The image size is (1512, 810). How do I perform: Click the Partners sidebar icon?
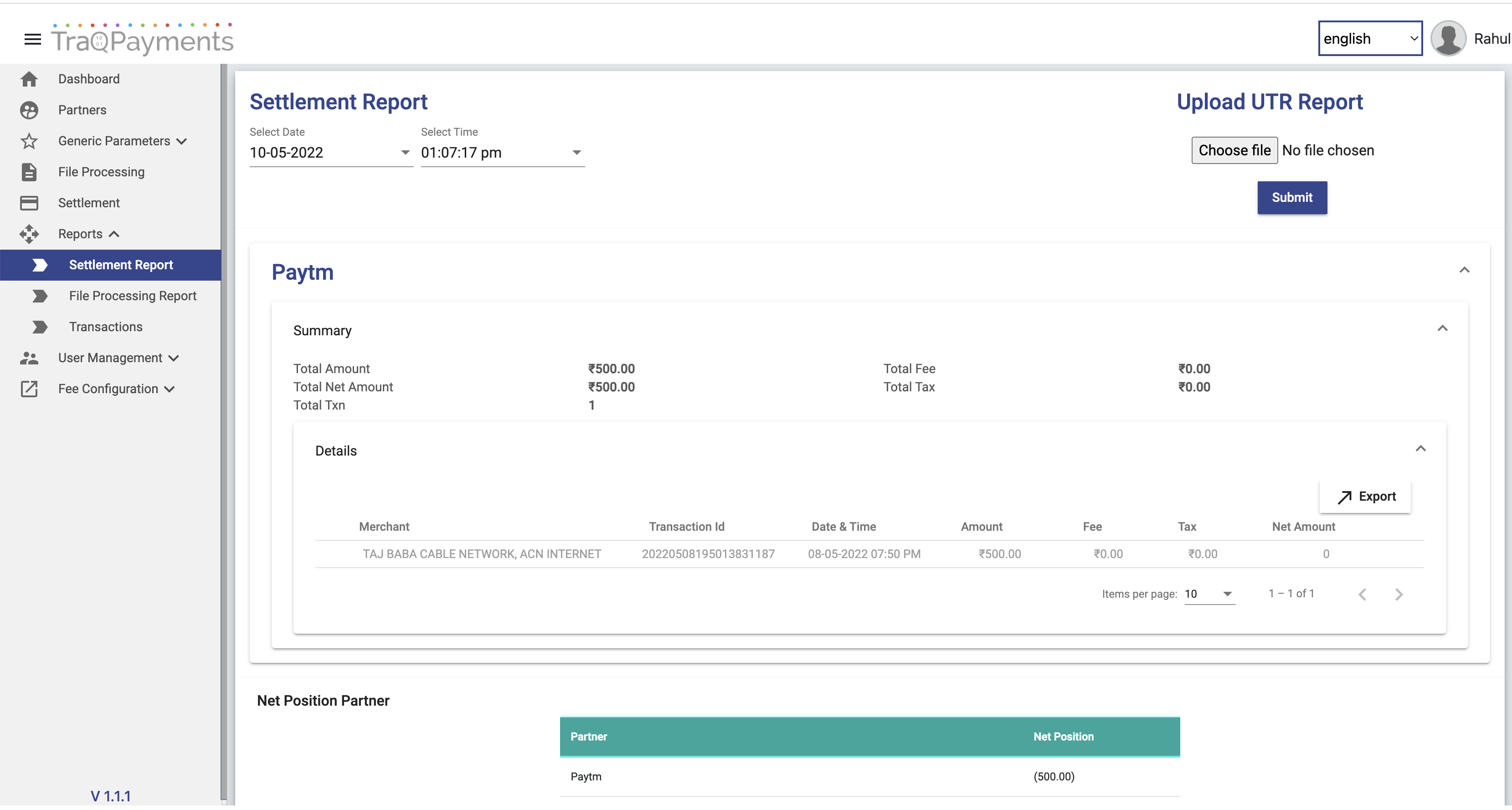(29, 110)
